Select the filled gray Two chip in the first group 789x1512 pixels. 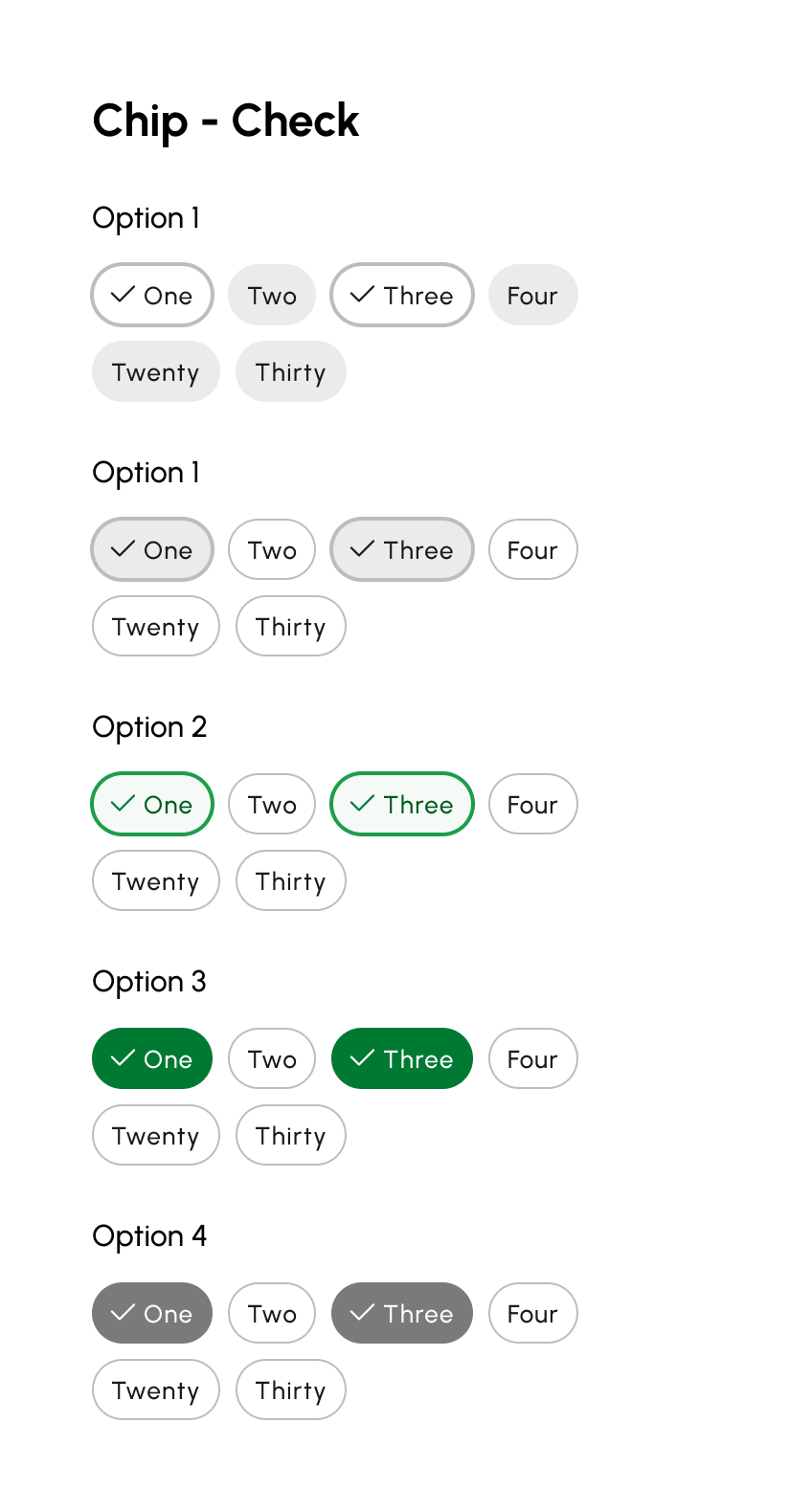(272, 296)
